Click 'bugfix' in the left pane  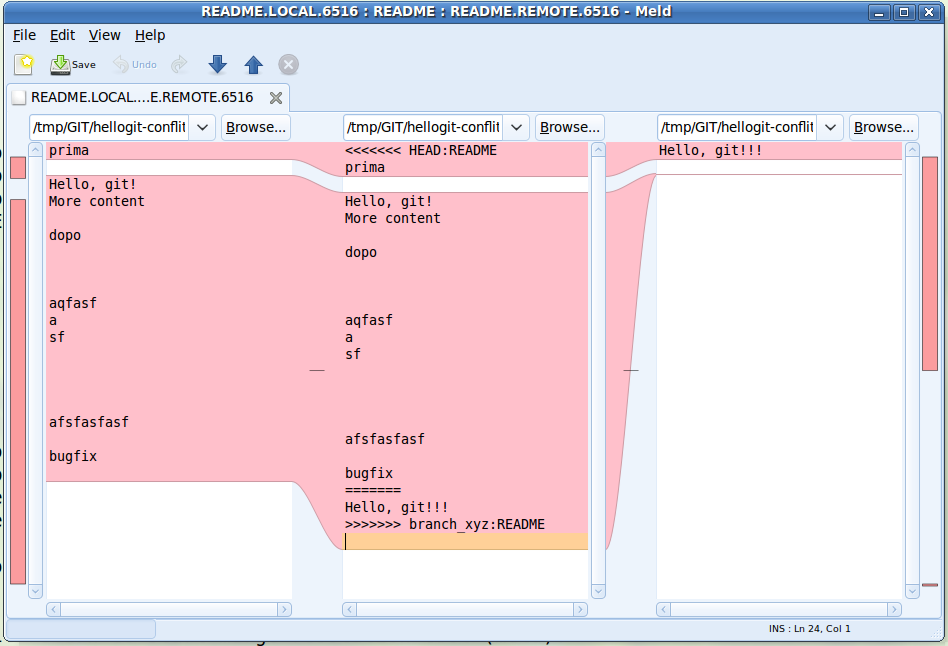pyautogui.click(x=73, y=456)
